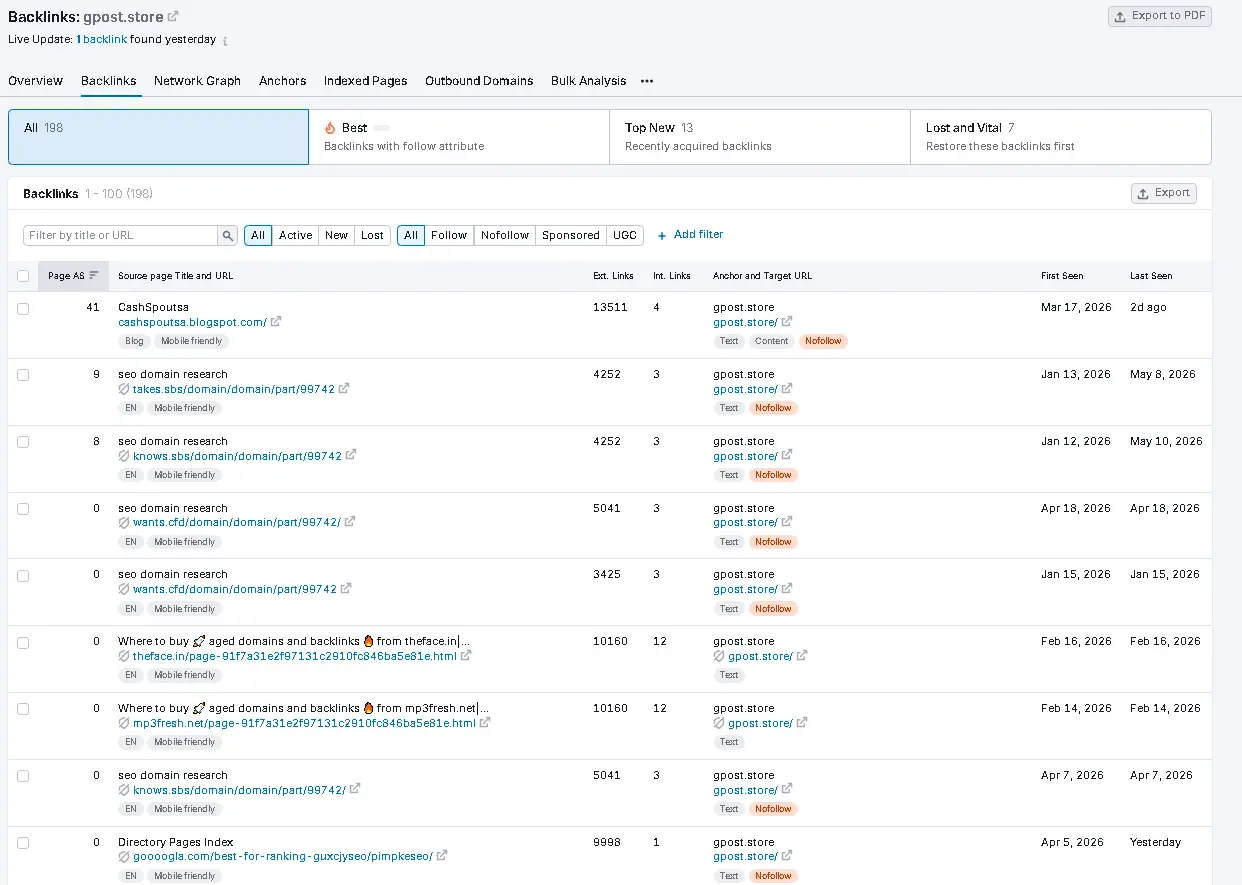Click the Mar 17, 2026 first seen date
This screenshot has height=885, width=1242.
pos(1076,308)
